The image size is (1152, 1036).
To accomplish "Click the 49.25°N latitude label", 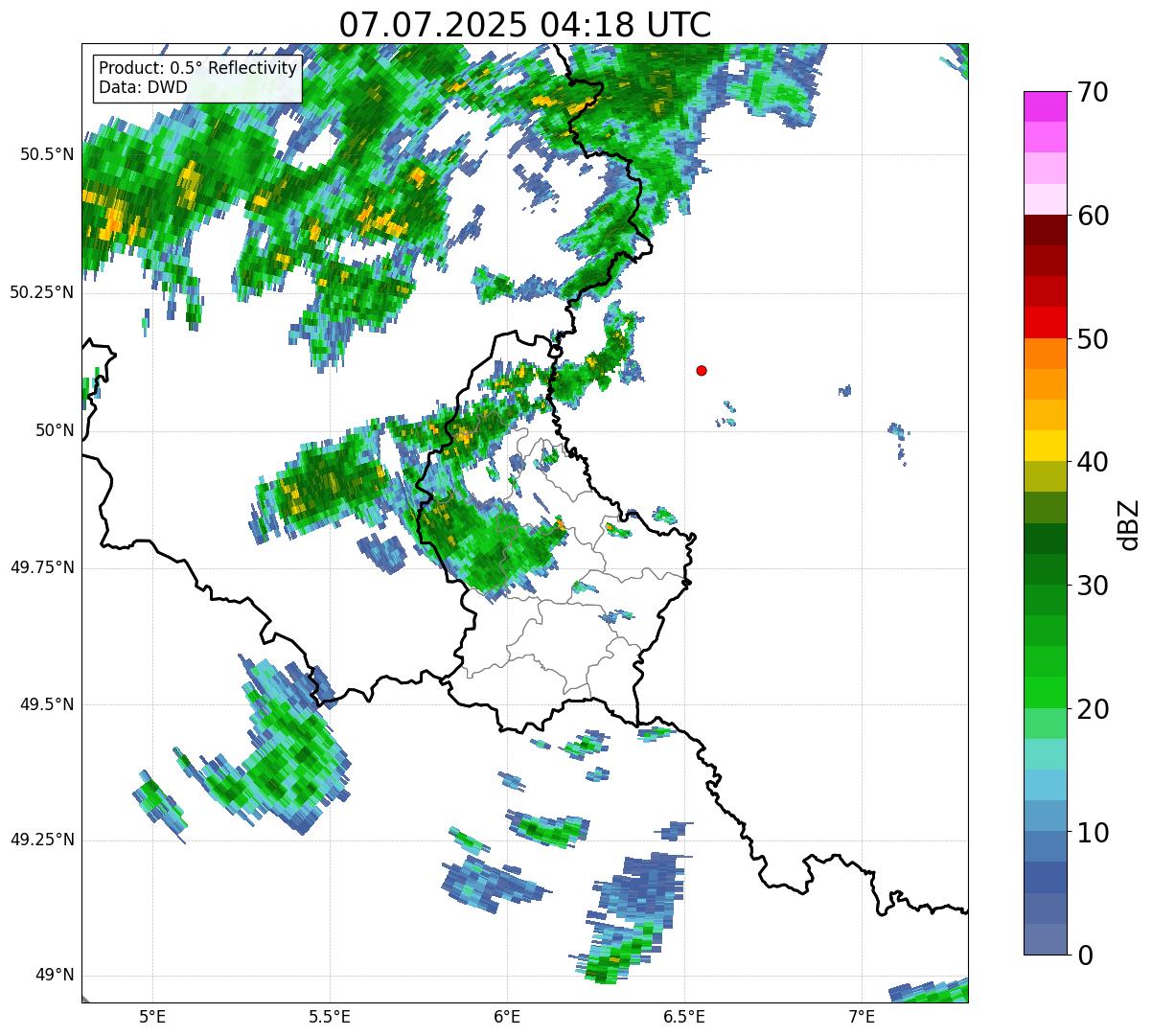I will [42, 840].
